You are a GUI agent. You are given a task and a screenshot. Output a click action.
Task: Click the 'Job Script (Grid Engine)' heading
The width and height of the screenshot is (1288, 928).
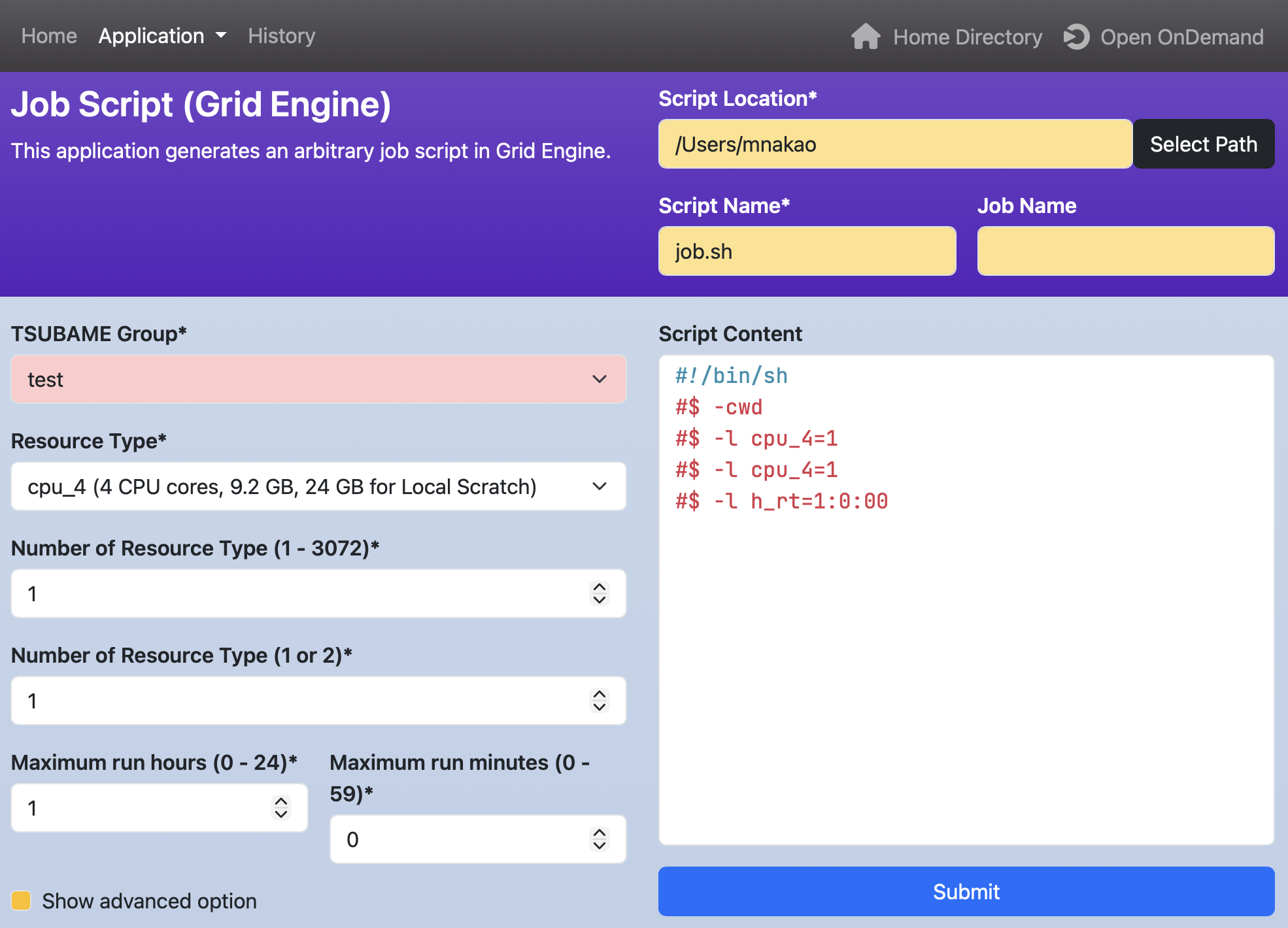click(201, 105)
